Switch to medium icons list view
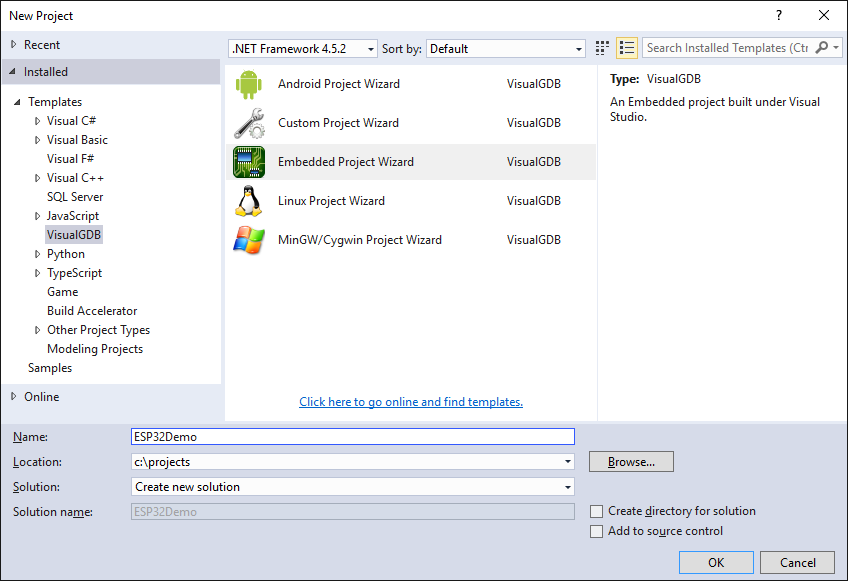Screen dimensions: 848x581 click(627, 48)
